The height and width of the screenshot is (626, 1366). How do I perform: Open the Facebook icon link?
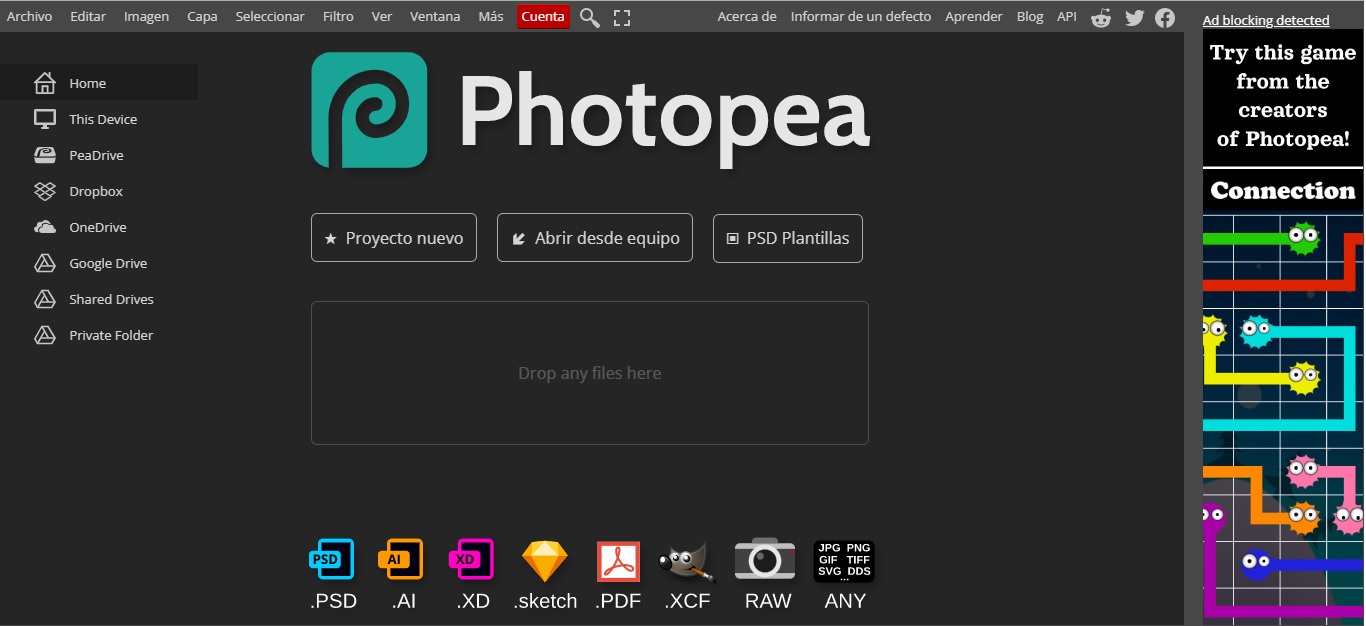(1165, 17)
